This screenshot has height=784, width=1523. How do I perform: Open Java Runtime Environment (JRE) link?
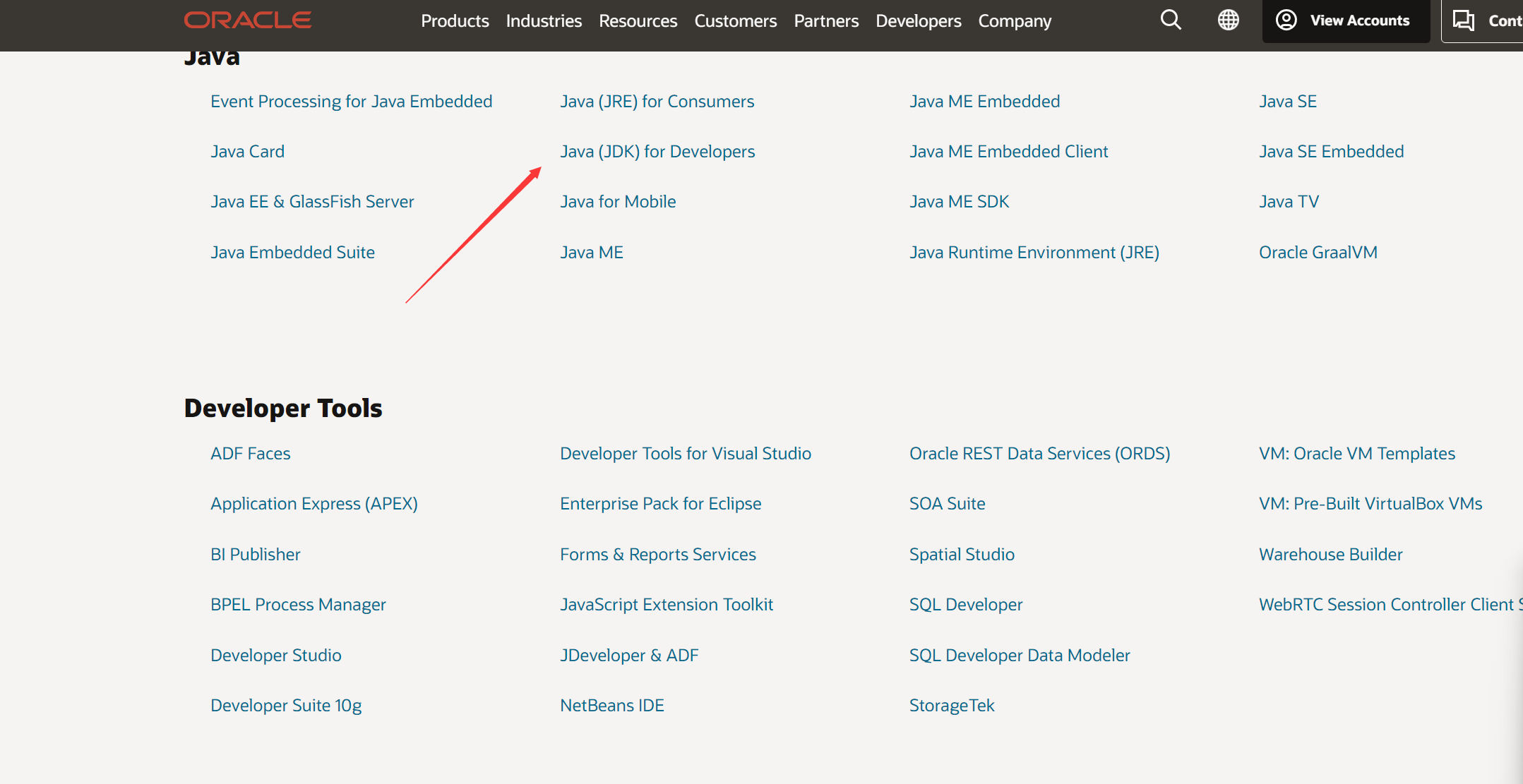(1034, 253)
